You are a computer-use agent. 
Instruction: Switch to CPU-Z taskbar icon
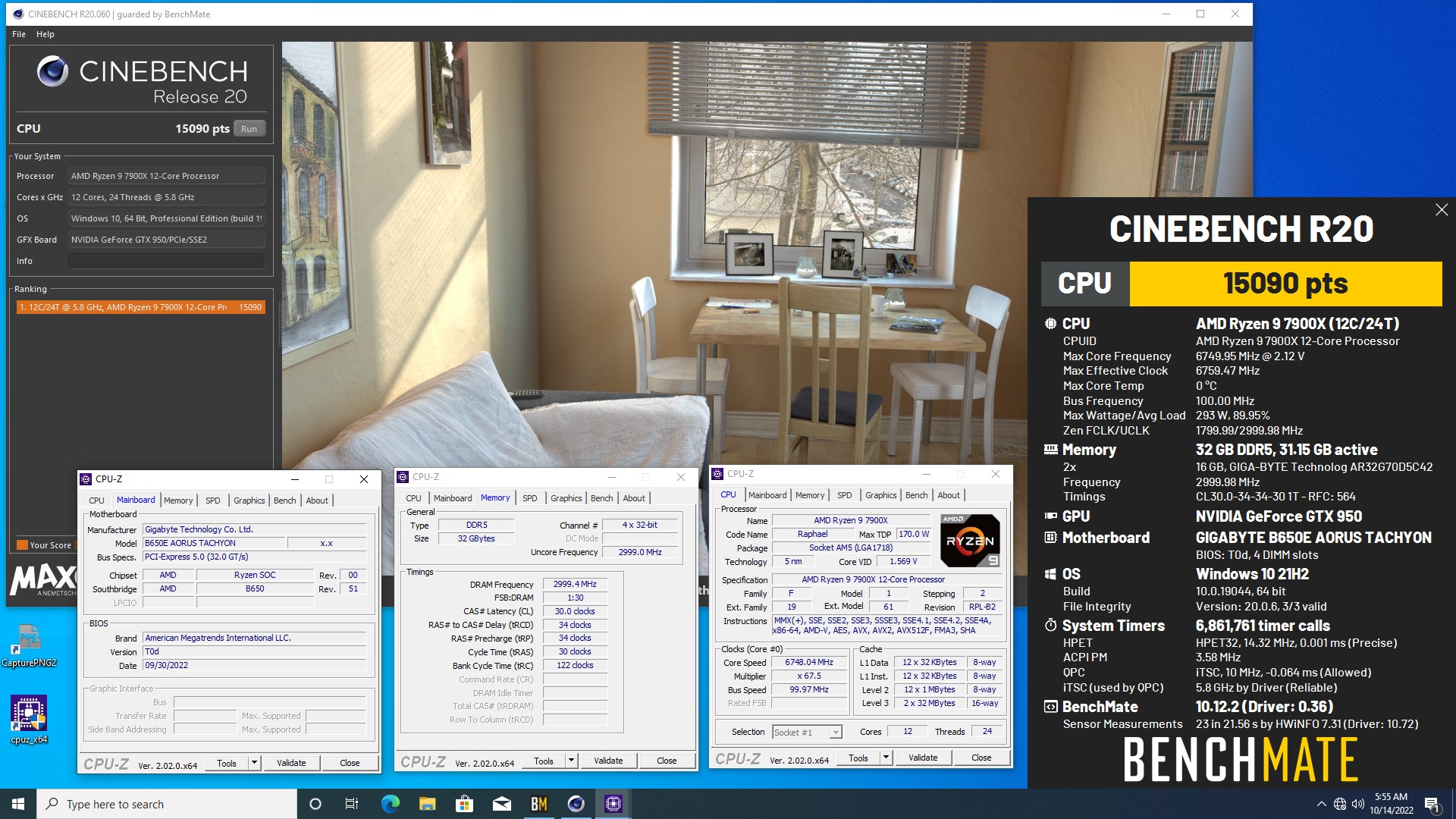click(613, 804)
